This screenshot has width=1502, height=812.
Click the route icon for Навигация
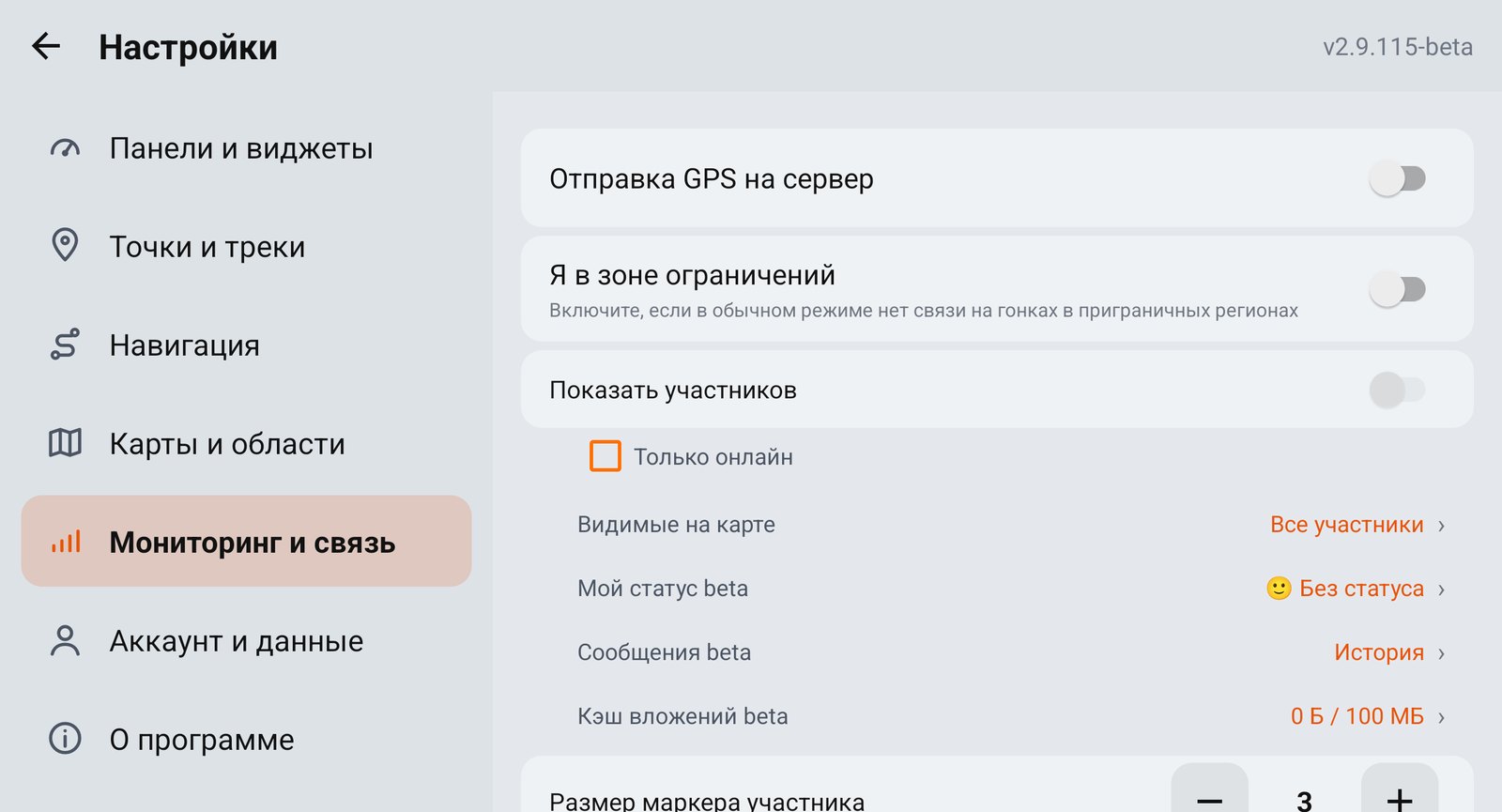[x=65, y=345]
